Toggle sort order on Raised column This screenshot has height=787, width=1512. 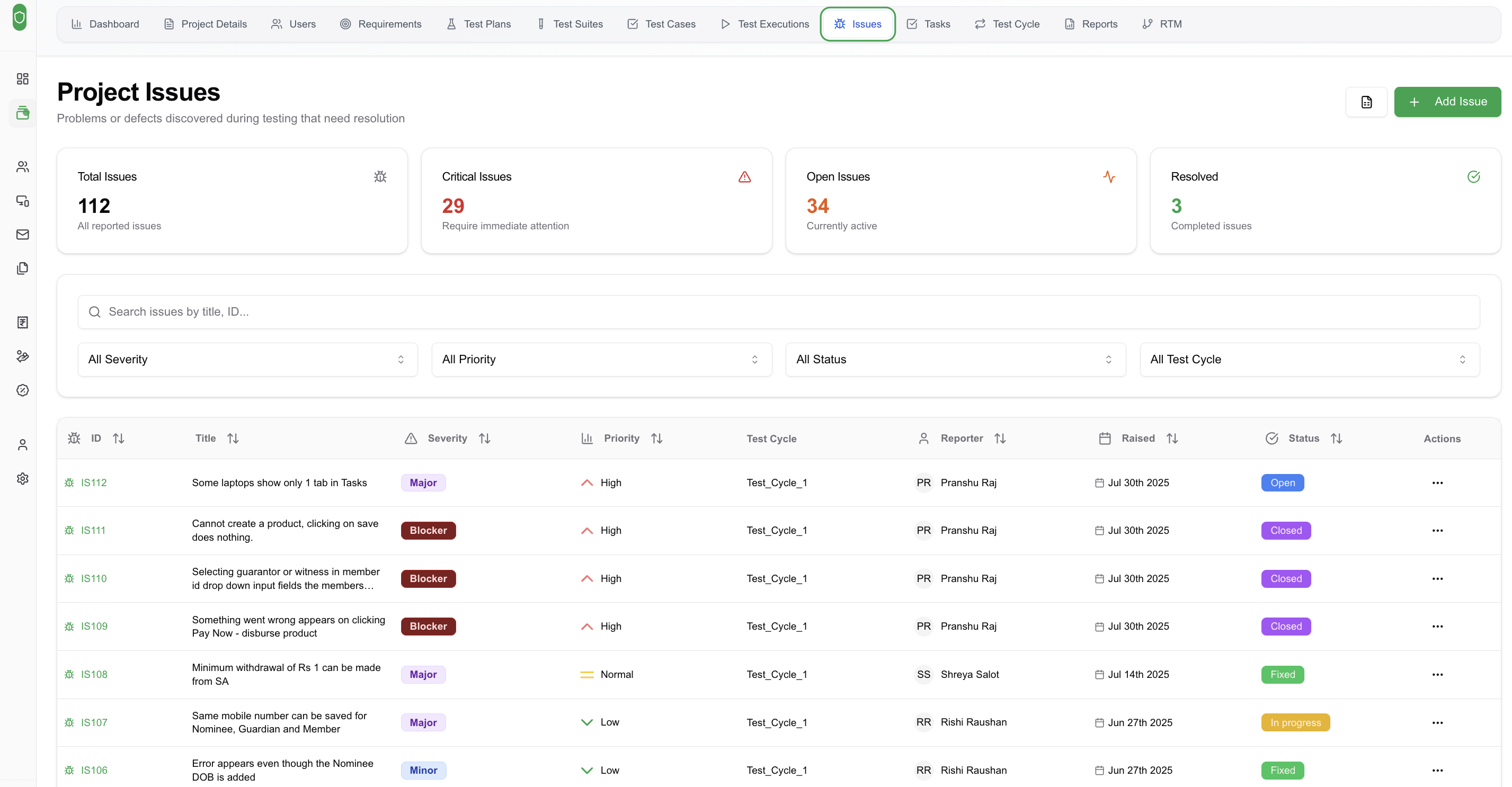[x=1172, y=439]
